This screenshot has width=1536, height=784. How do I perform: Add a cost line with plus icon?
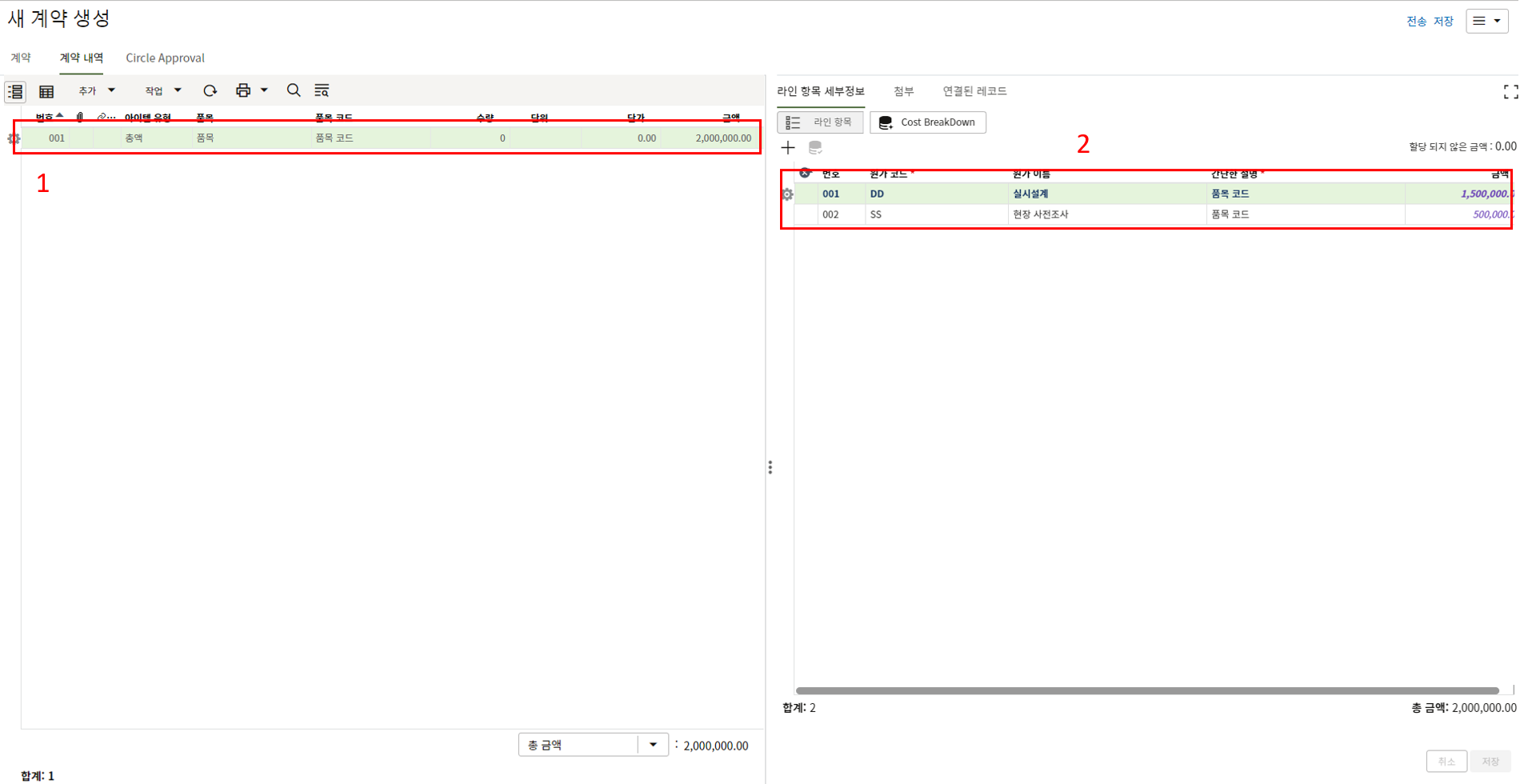788,147
